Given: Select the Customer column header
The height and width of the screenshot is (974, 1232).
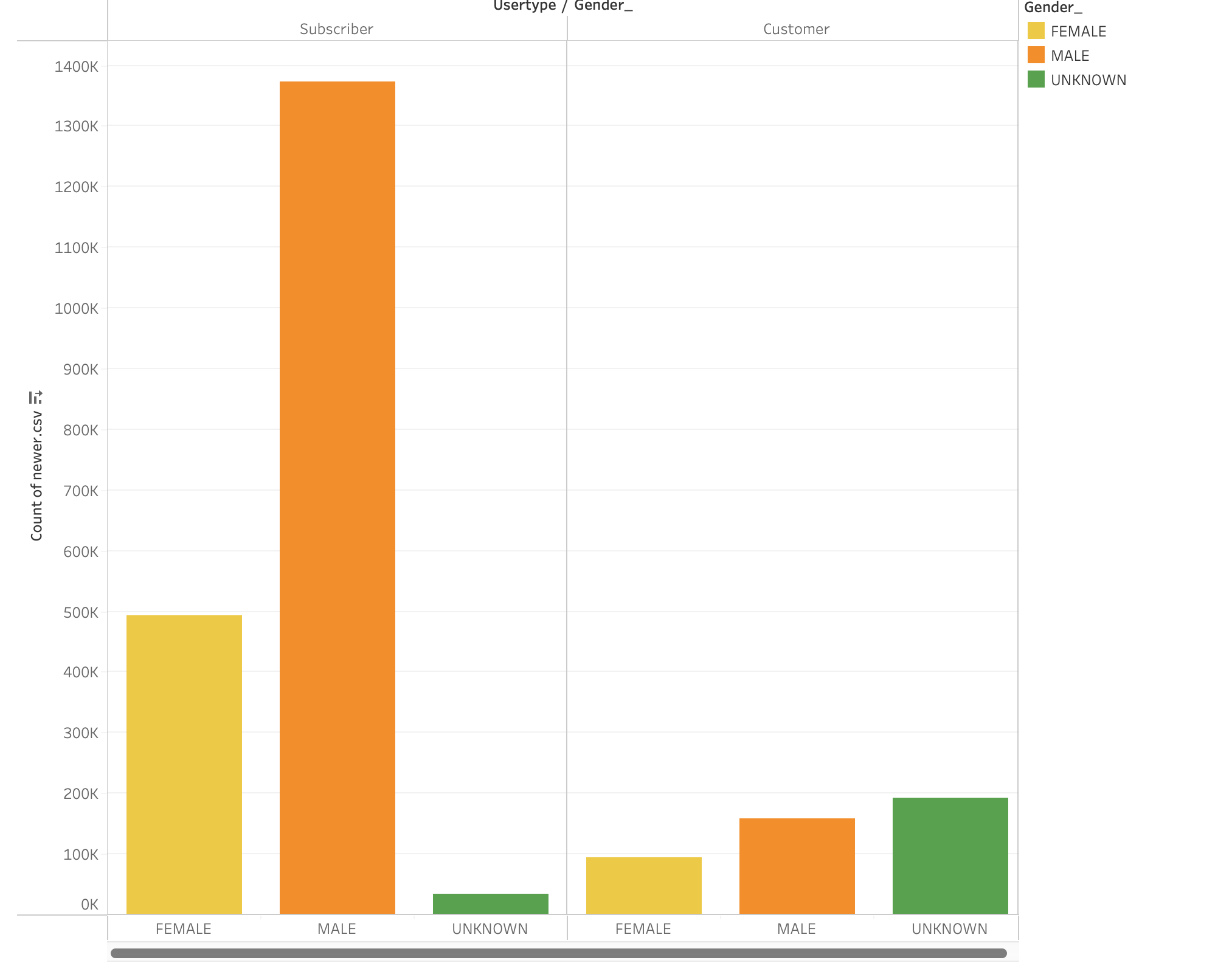Looking at the screenshot, I should coord(796,29).
